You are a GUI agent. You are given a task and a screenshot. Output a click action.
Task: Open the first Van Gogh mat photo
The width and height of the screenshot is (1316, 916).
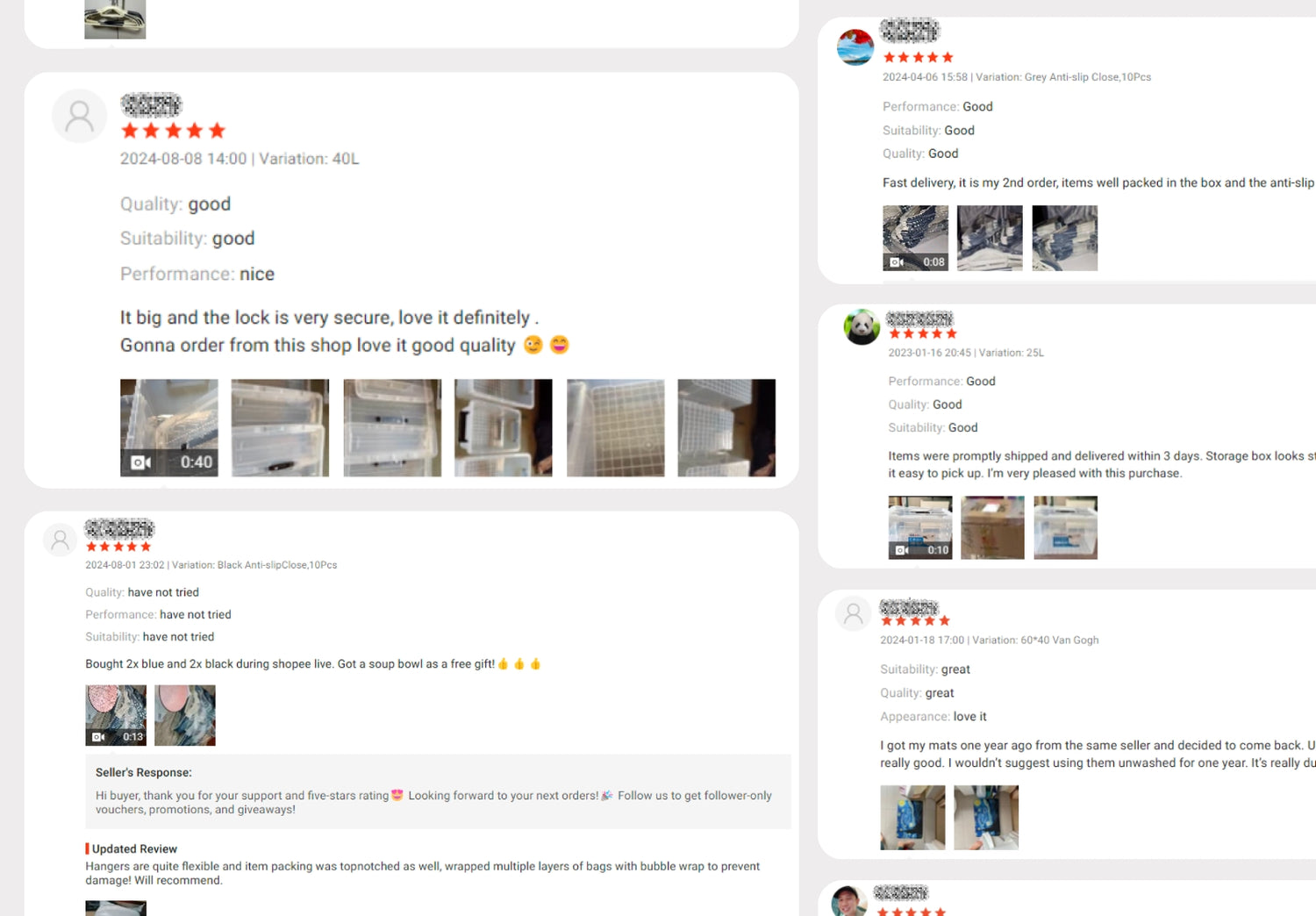pos(912,818)
